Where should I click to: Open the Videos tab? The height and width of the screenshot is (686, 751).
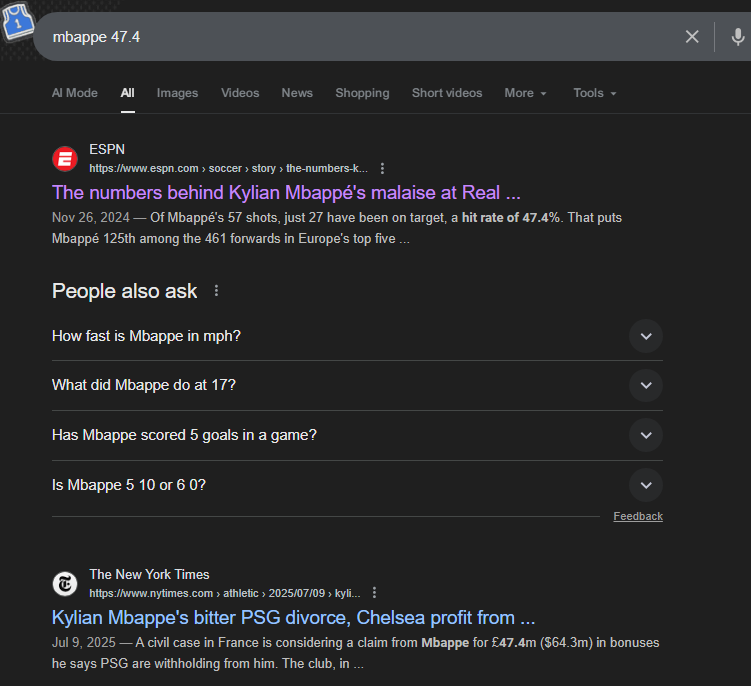click(240, 93)
